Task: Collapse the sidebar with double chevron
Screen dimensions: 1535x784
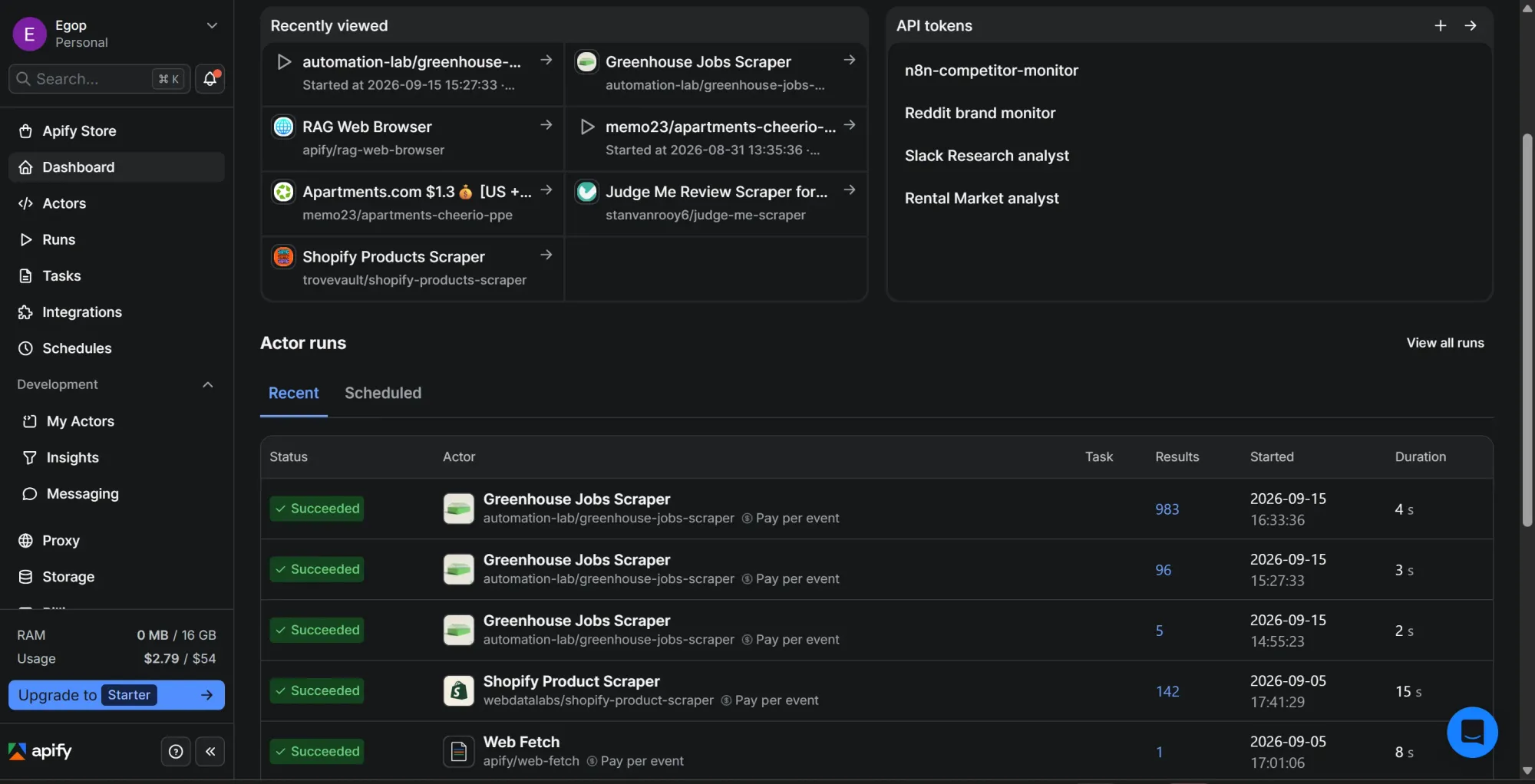Action: coord(210,752)
